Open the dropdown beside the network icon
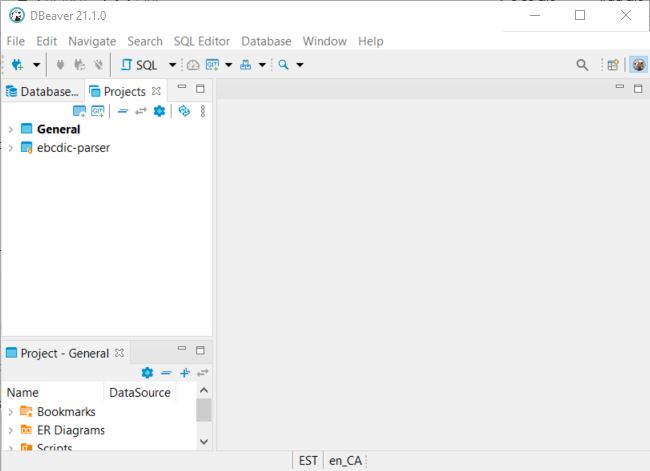This screenshot has height=471, width=650. point(262,65)
